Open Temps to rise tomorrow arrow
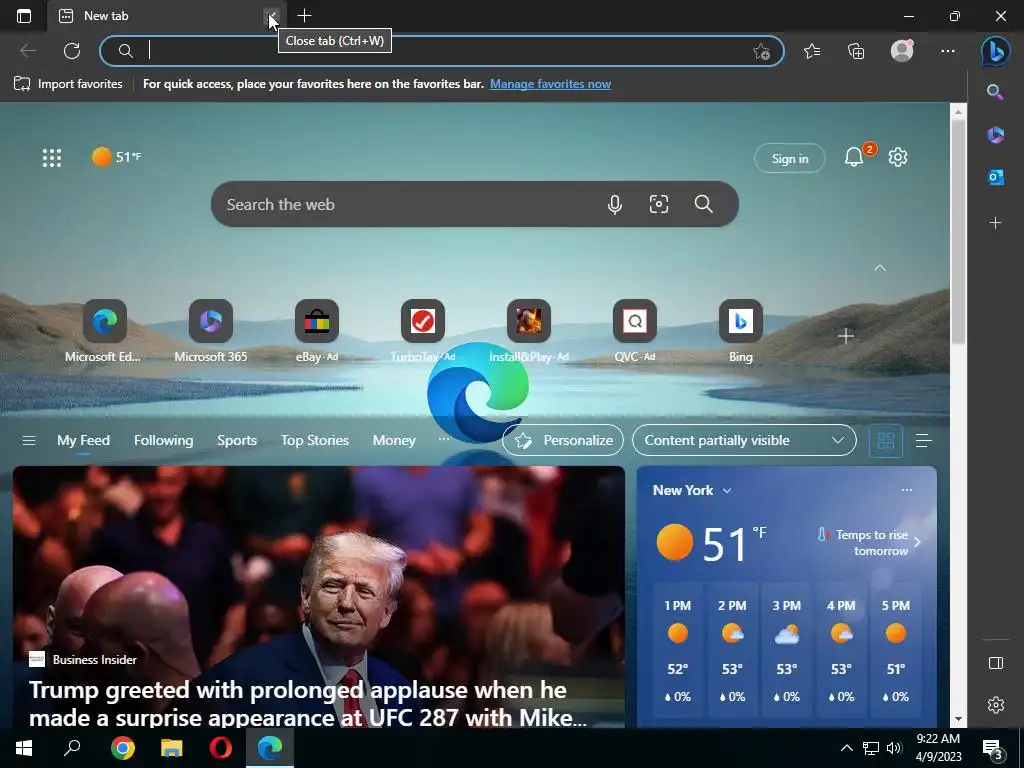 point(917,542)
